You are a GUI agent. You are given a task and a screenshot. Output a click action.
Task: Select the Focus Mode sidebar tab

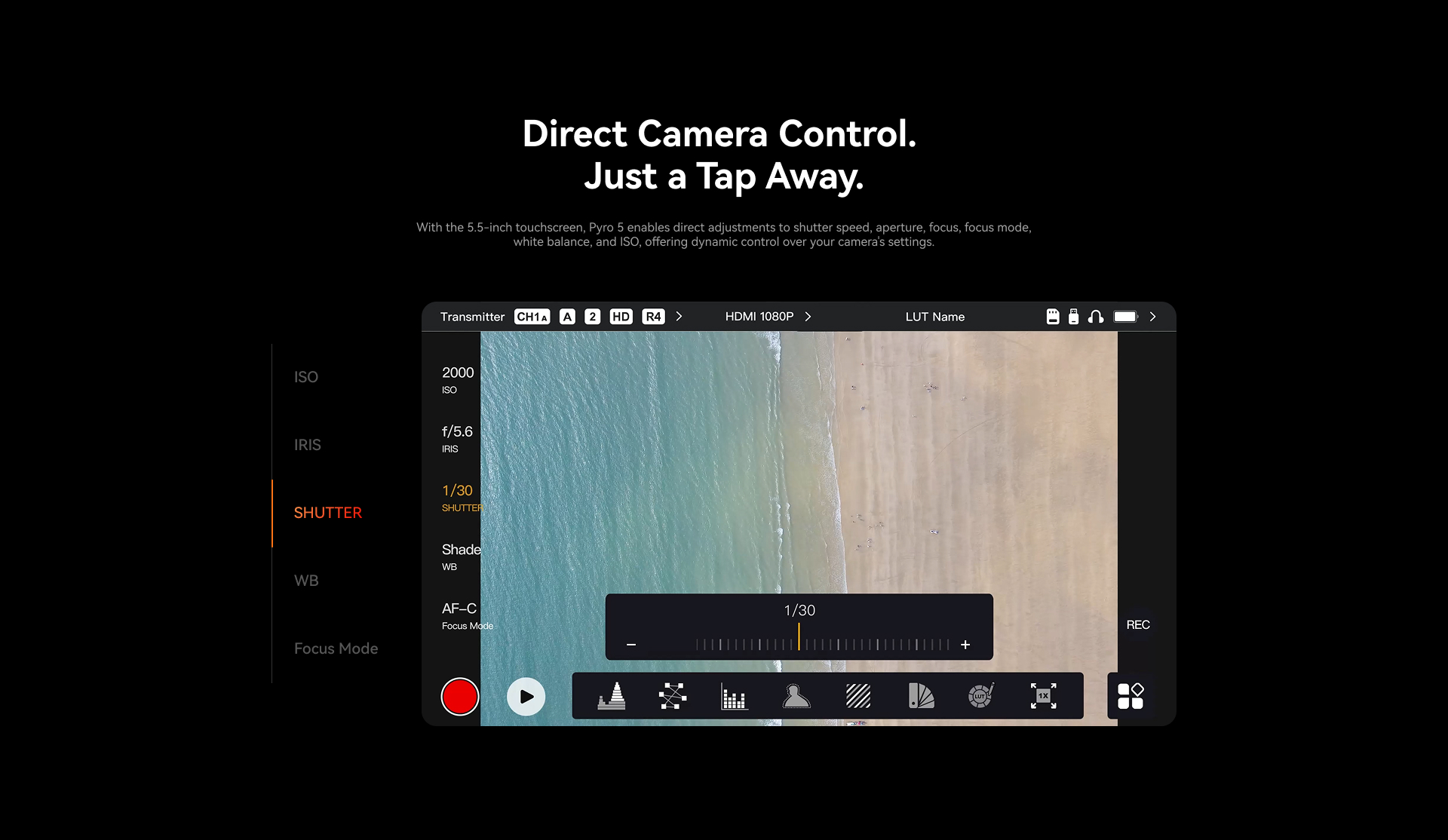pyautogui.click(x=336, y=648)
